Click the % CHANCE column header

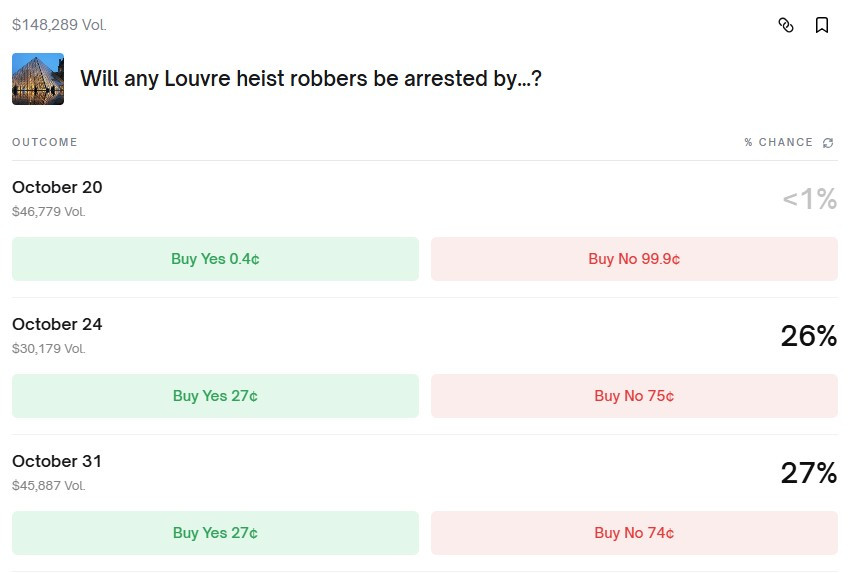tap(778, 143)
